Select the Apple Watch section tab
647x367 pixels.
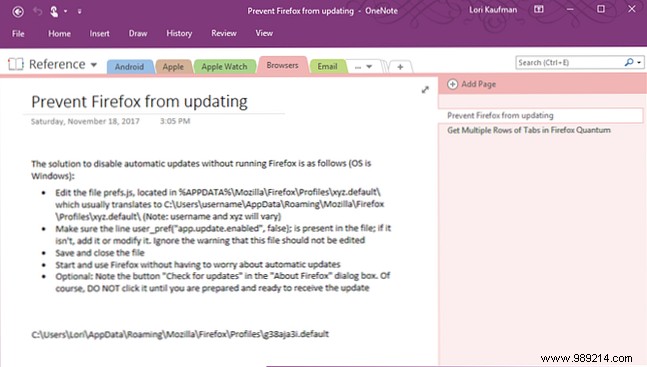(224, 67)
